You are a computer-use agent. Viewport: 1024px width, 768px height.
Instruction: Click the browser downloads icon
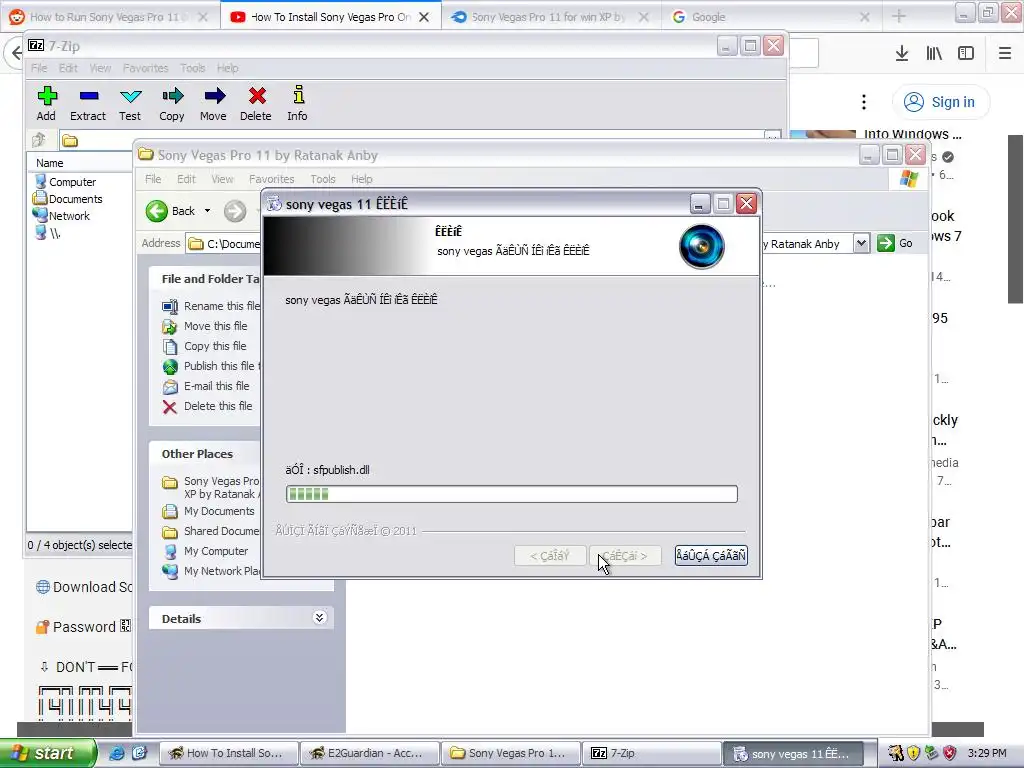tap(902, 54)
